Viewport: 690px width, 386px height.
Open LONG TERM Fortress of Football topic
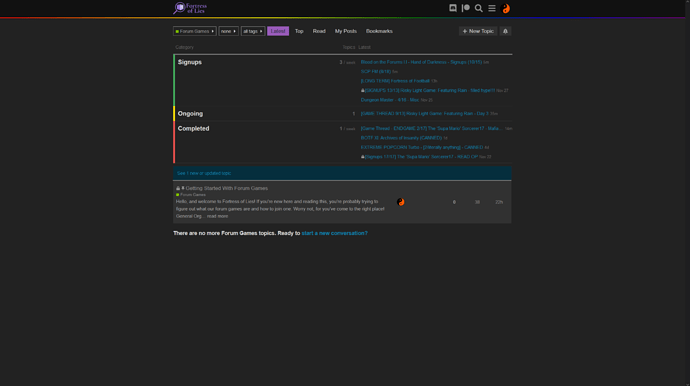point(395,81)
